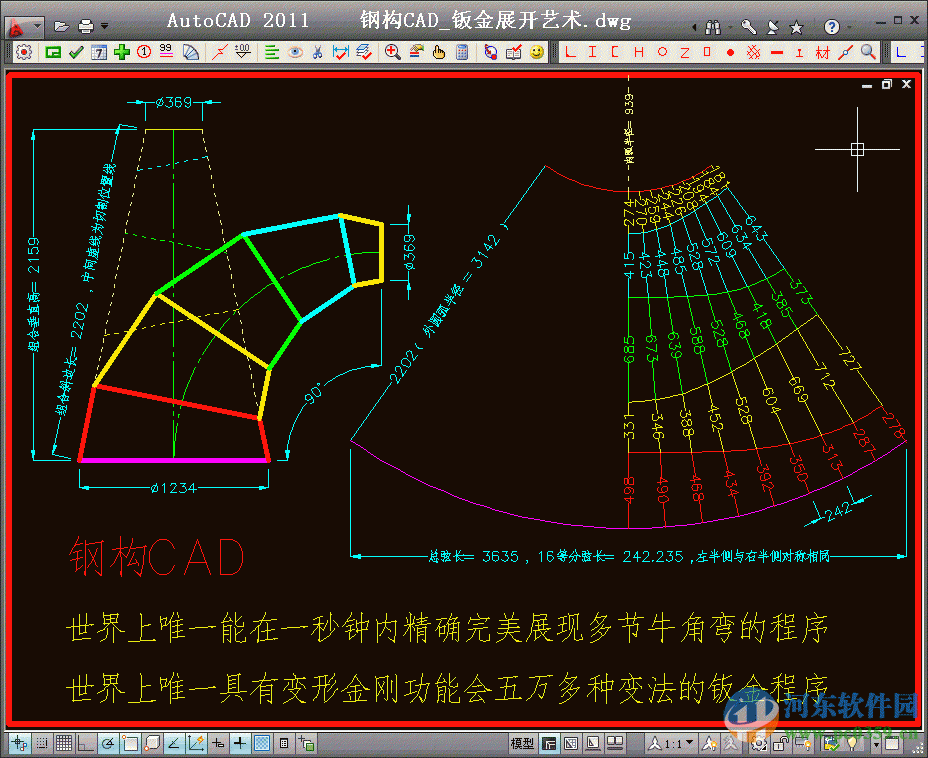Open the Materials tool in the right toolbar

(823, 51)
